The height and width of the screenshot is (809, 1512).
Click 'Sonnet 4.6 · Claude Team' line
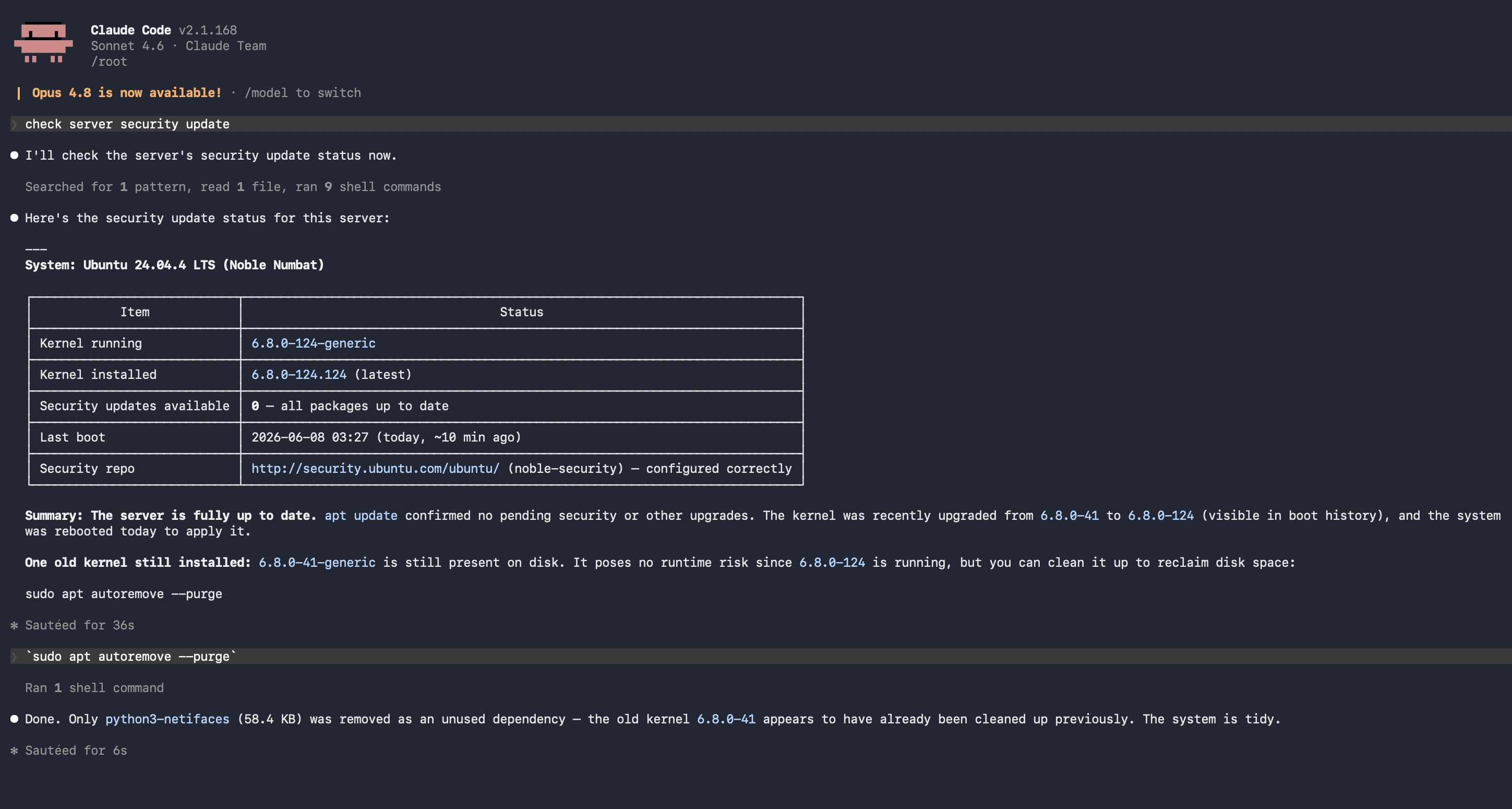click(x=178, y=46)
